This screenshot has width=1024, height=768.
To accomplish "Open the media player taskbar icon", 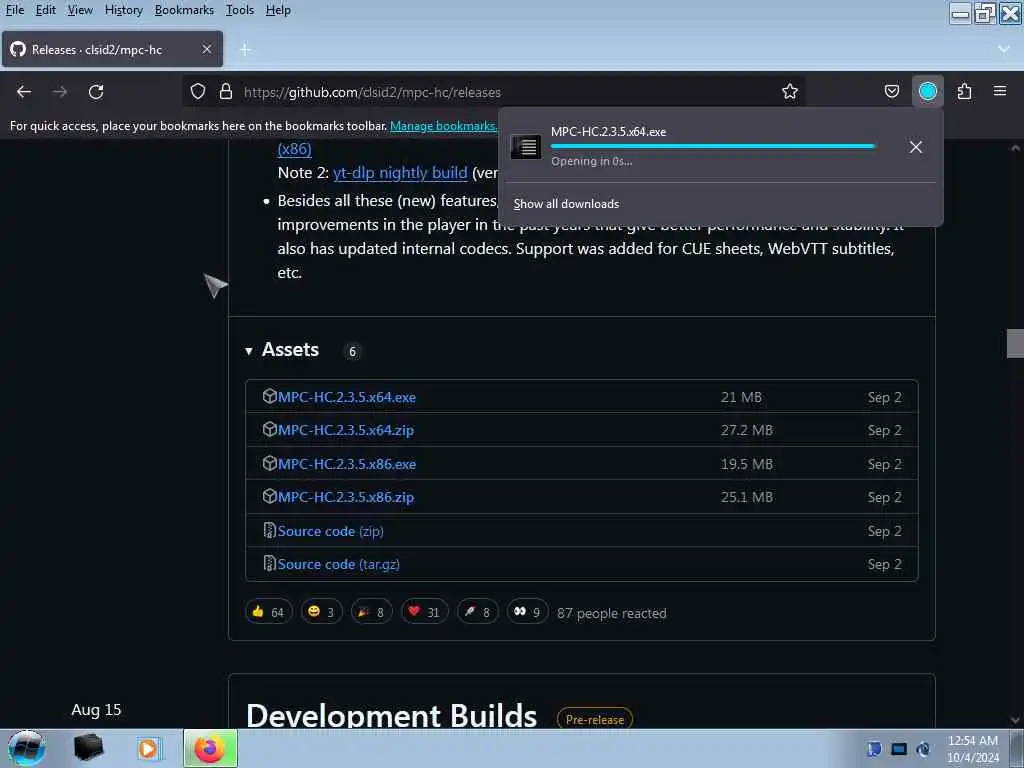I will pos(148,748).
